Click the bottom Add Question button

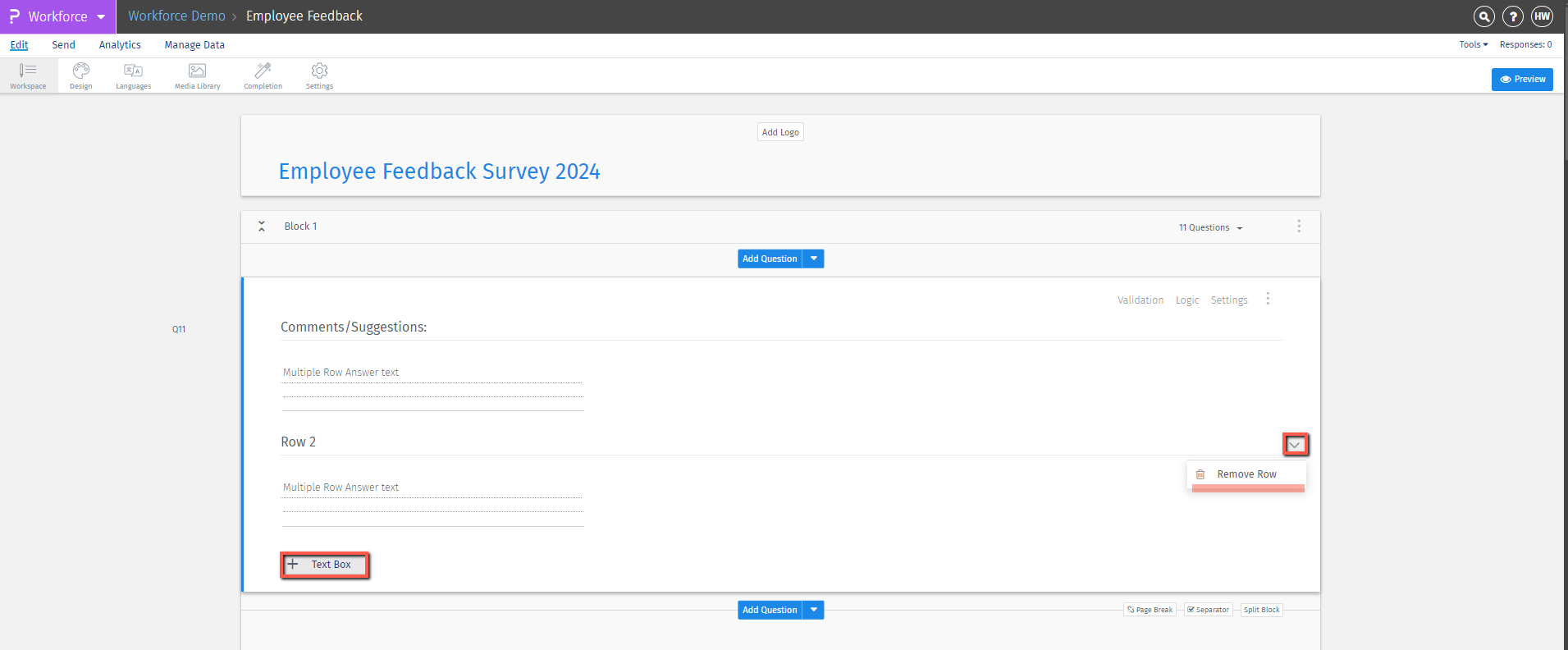[x=770, y=610]
